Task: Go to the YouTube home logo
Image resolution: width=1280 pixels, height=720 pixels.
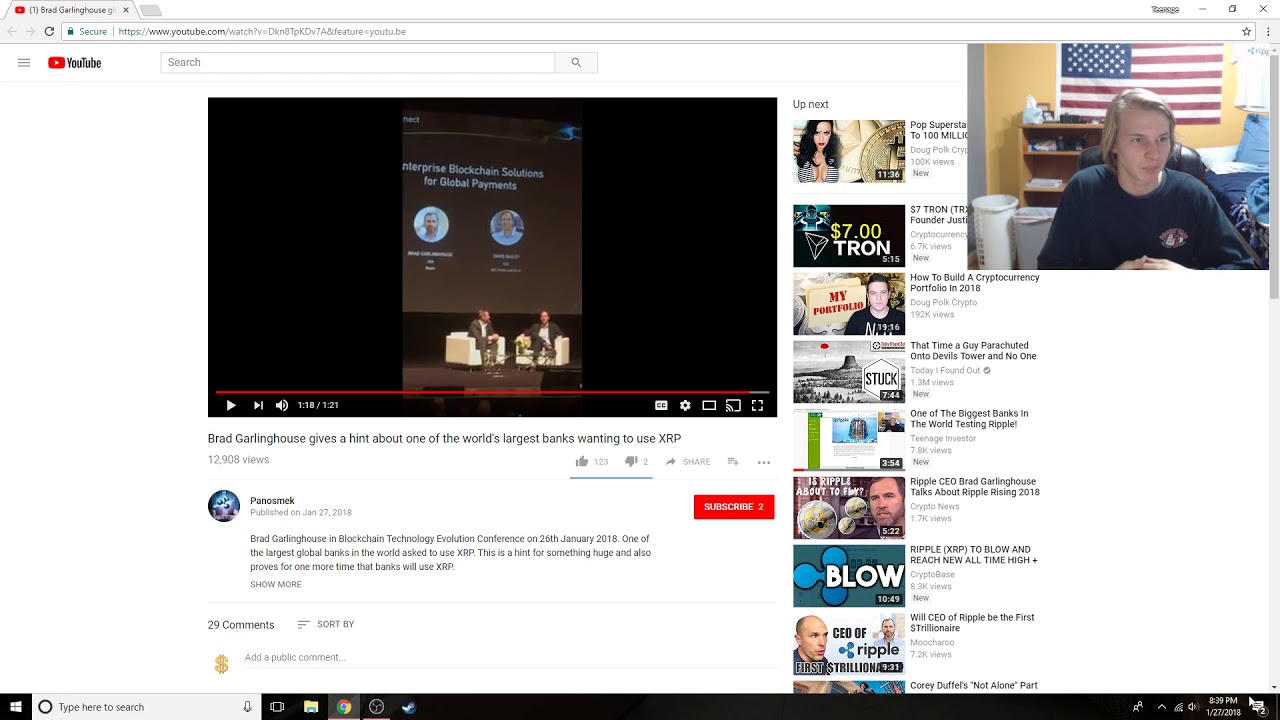Action: tap(75, 63)
